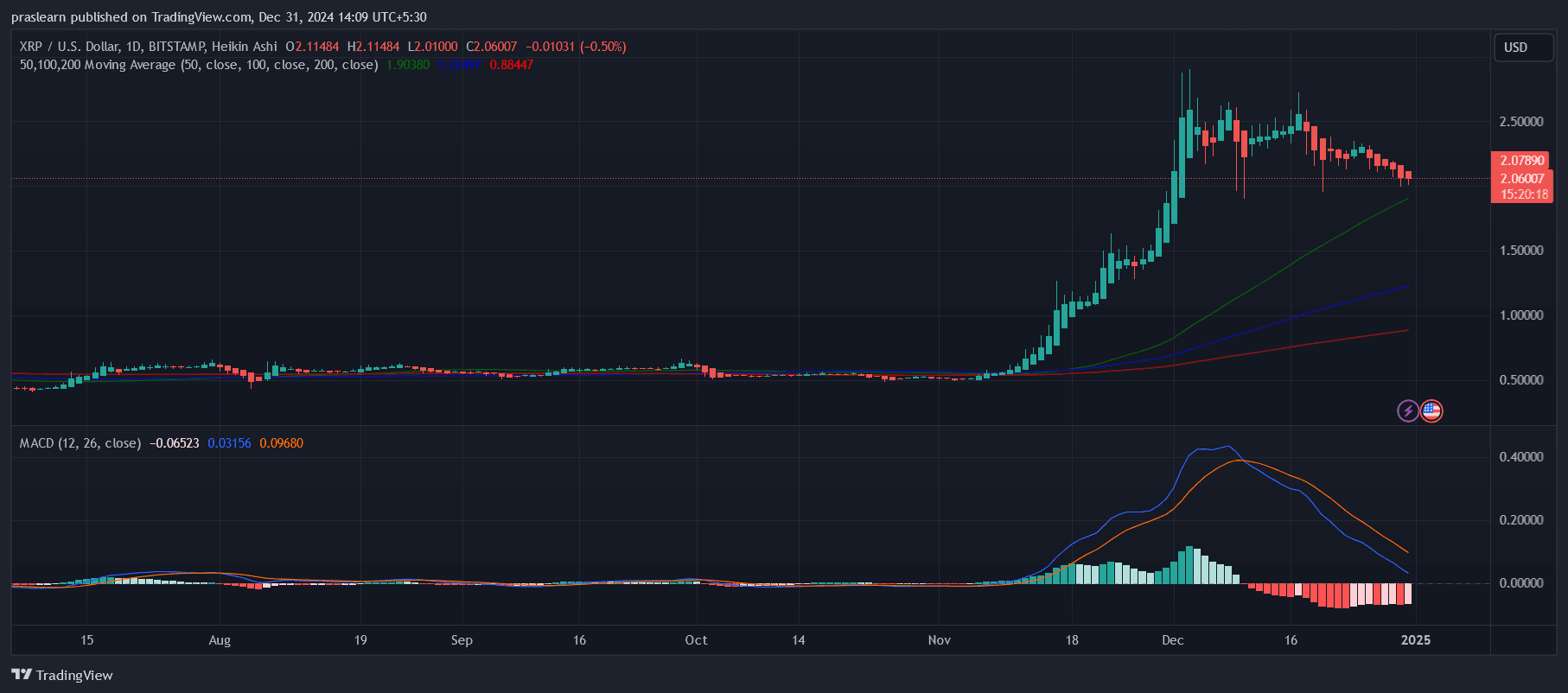Open the USD currency selector
Image resolution: width=1568 pixels, height=693 pixels.
[1524, 48]
